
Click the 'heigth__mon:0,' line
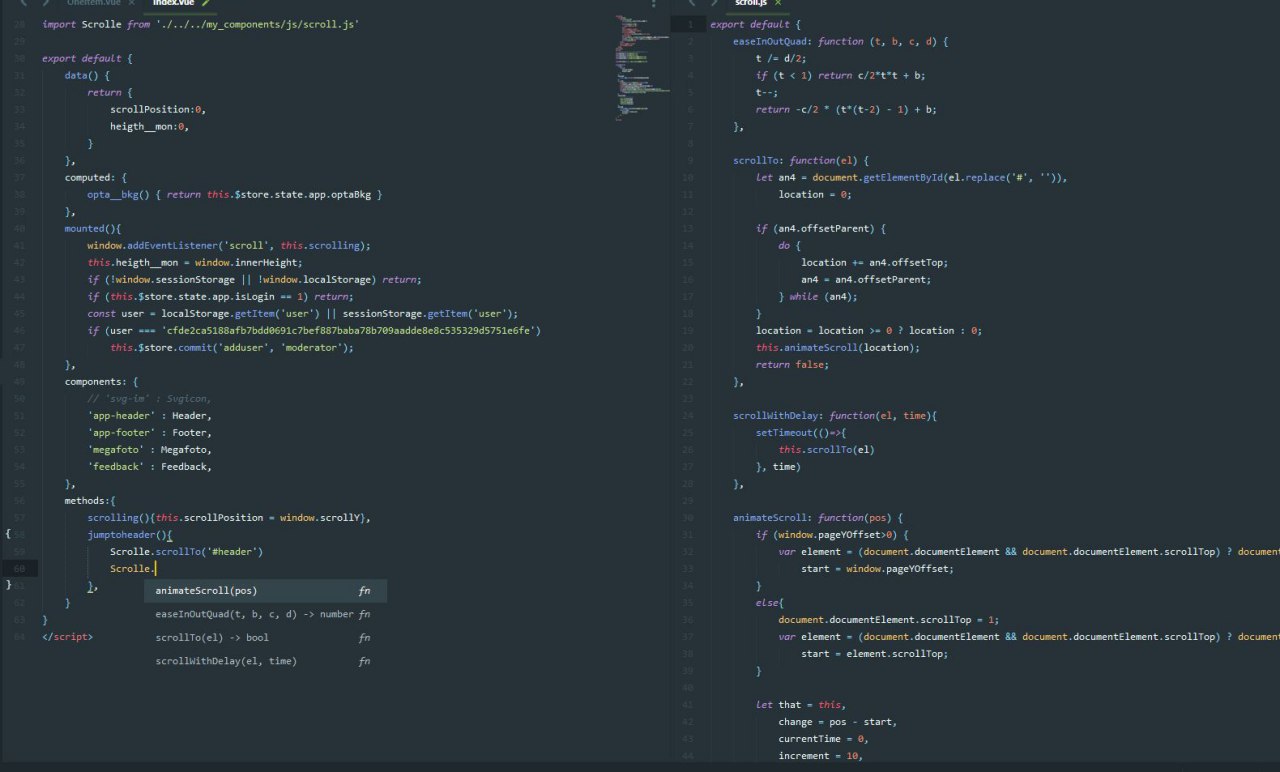[150, 126]
